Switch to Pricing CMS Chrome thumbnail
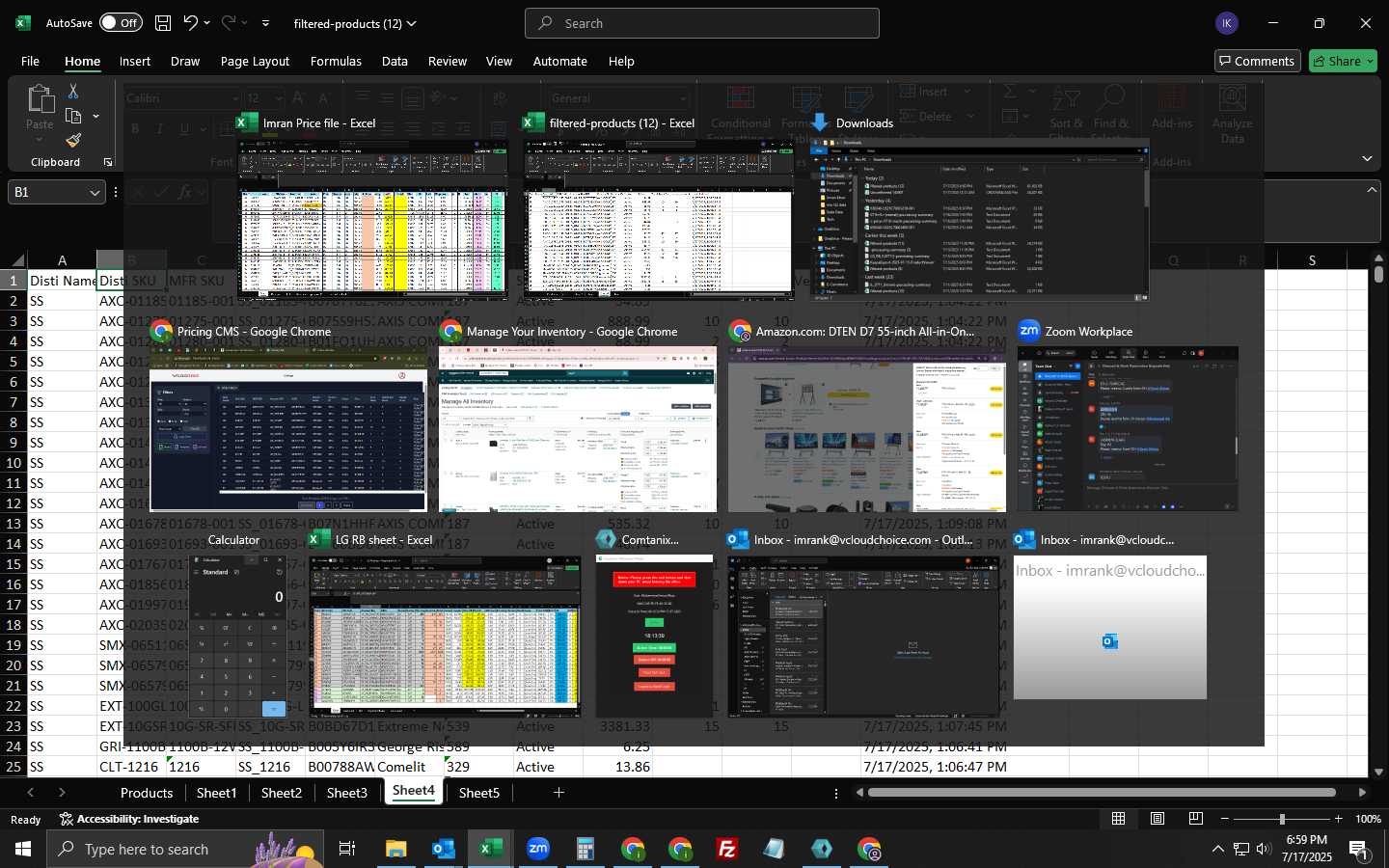Screen dimensions: 1389x868 288,429
